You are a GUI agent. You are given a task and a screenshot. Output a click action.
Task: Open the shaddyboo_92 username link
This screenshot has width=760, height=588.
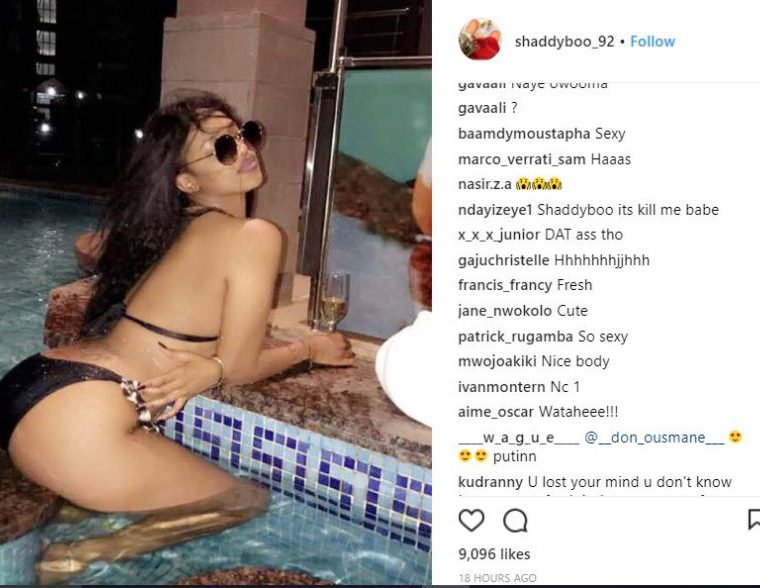tap(565, 42)
